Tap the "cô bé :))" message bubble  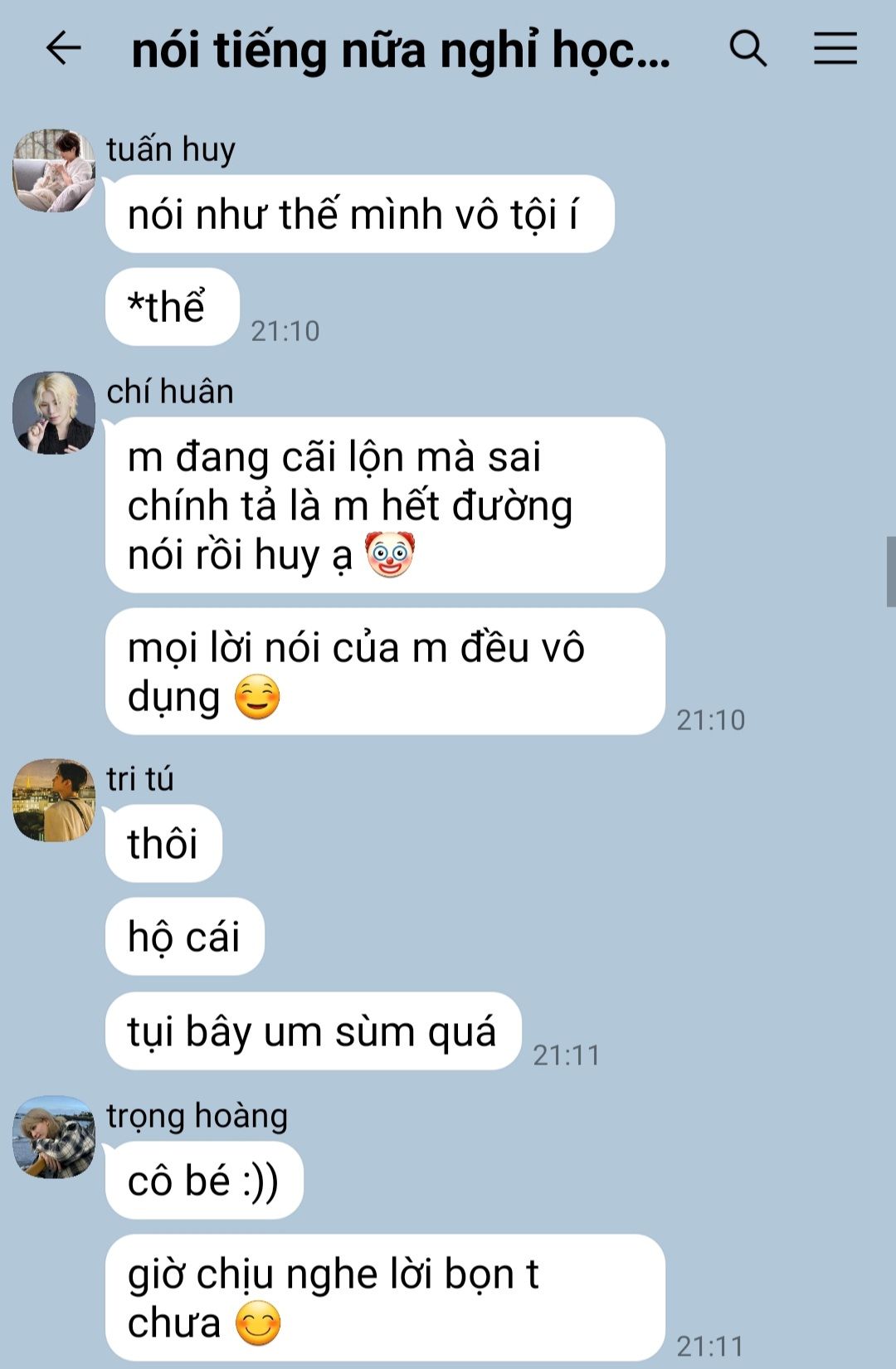click(204, 1181)
